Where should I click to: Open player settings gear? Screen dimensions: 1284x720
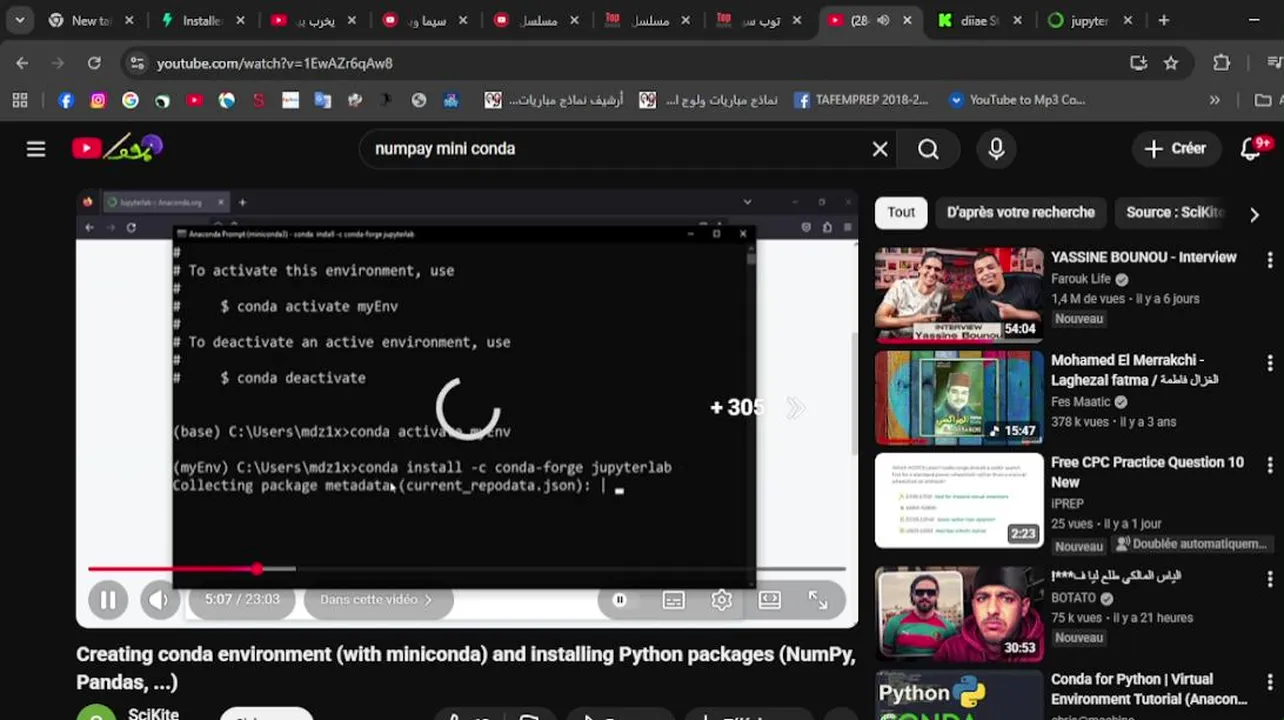(x=721, y=600)
